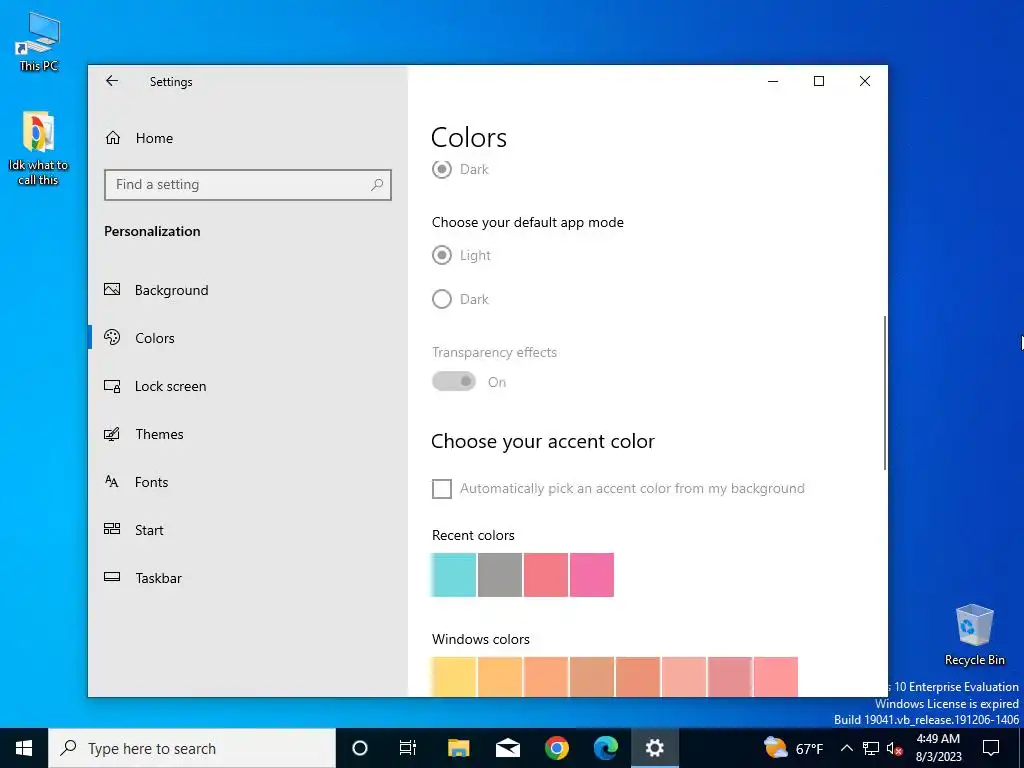Click the back arrow in Settings
The image size is (1024, 768).
(112, 81)
